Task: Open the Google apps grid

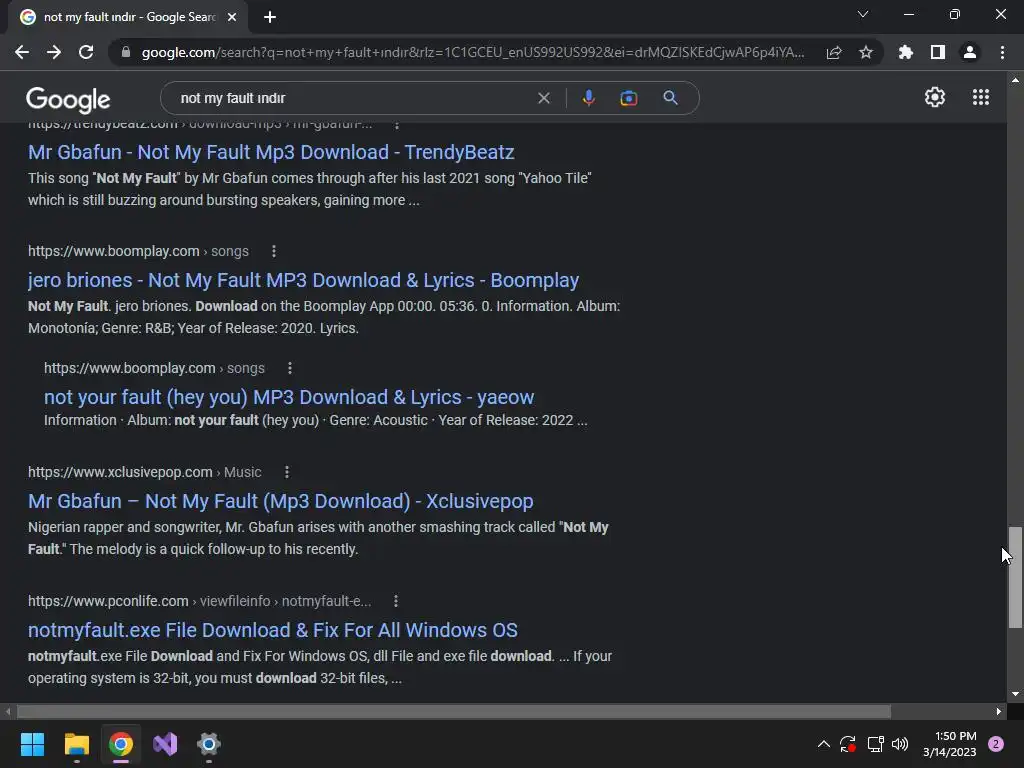Action: pyautogui.click(x=981, y=97)
